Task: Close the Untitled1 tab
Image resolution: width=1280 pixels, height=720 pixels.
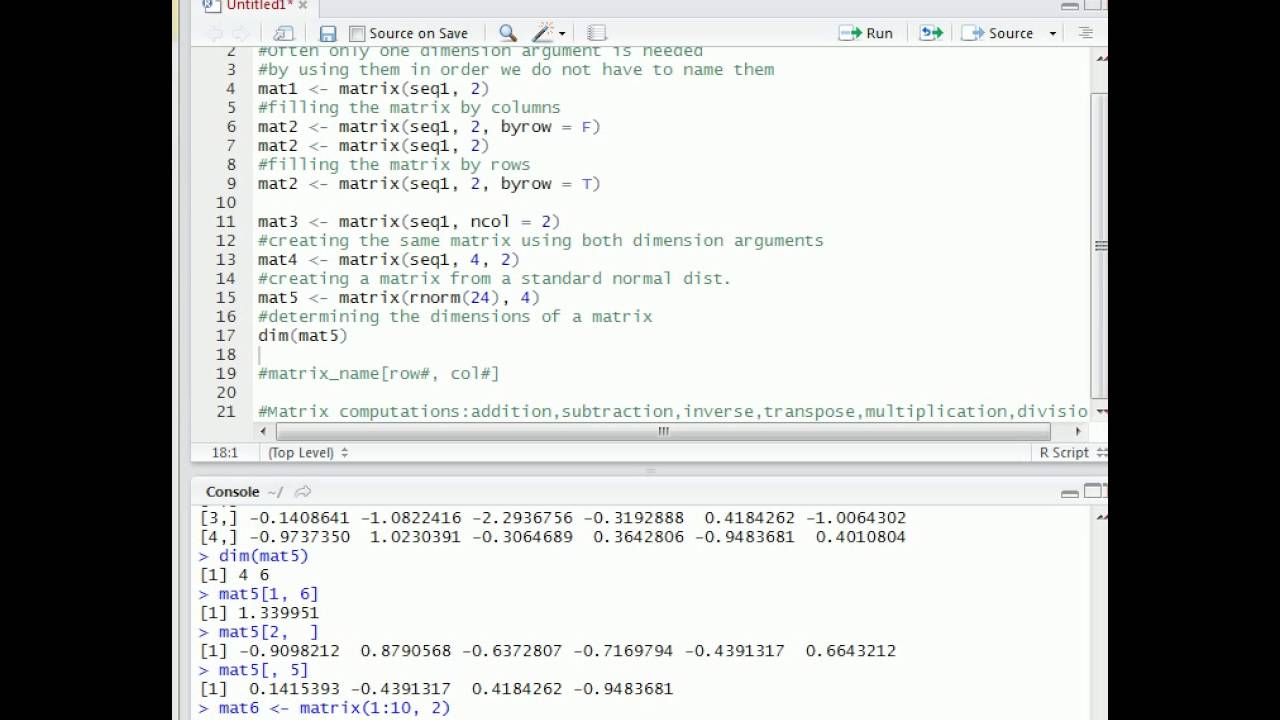Action: (x=302, y=5)
